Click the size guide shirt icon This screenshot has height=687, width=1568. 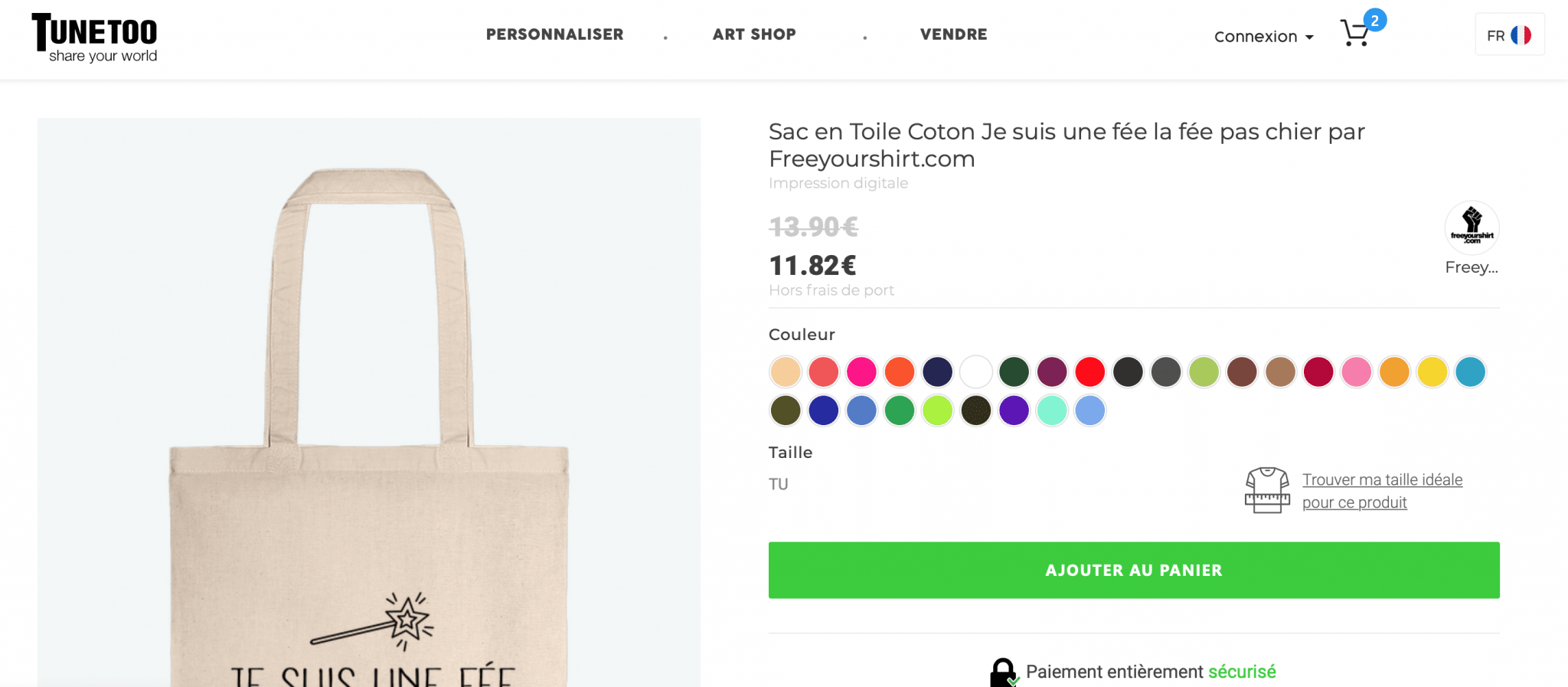[x=1267, y=490]
